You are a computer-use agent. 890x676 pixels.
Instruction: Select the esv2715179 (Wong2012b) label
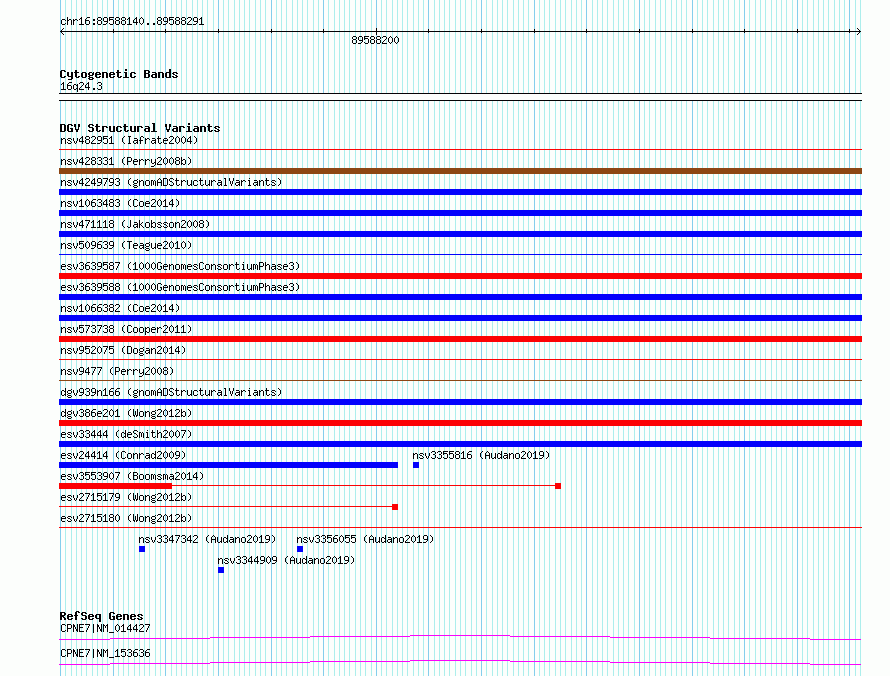coord(126,497)
